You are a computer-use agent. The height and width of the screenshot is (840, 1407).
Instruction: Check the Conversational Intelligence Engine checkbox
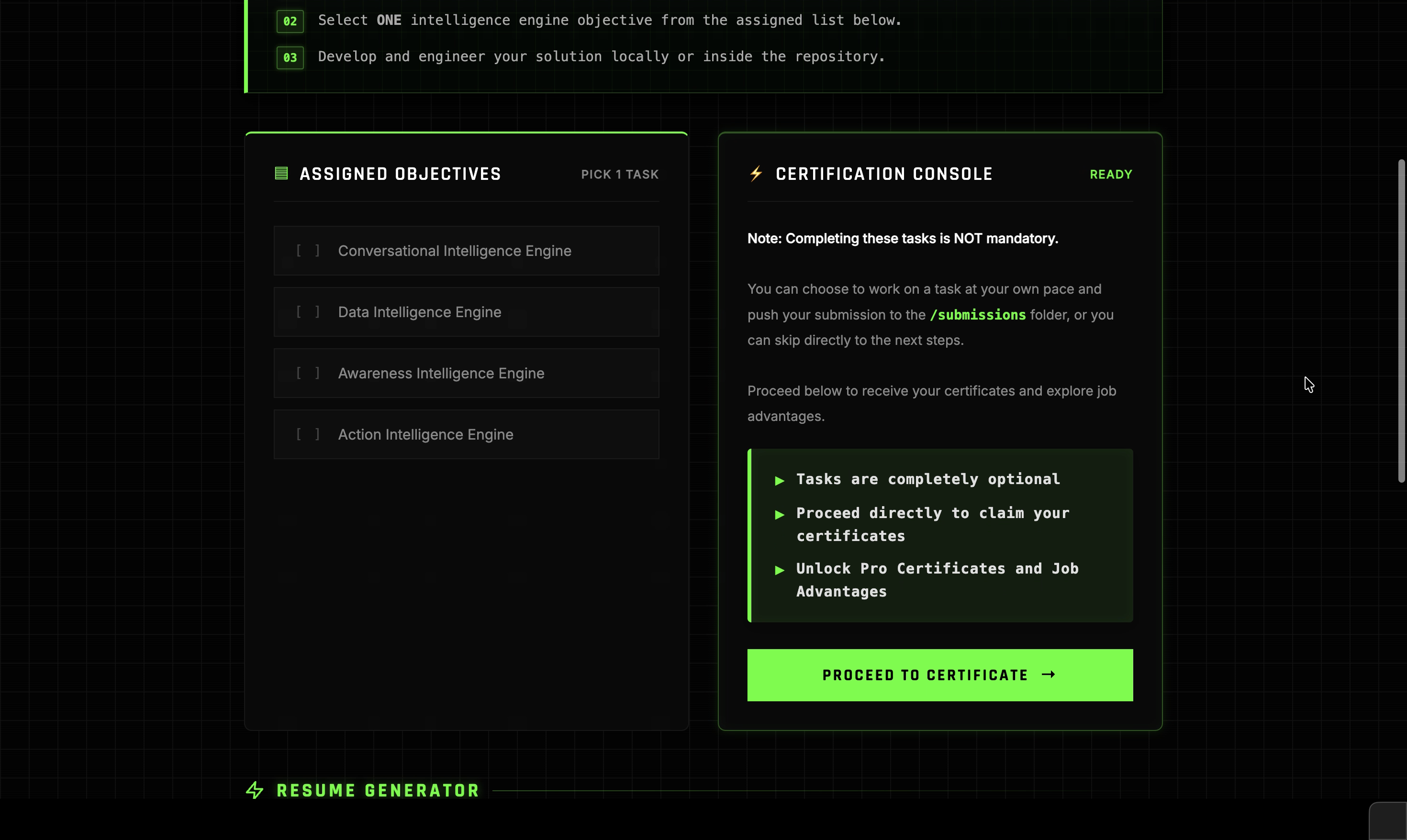point(308,251)
